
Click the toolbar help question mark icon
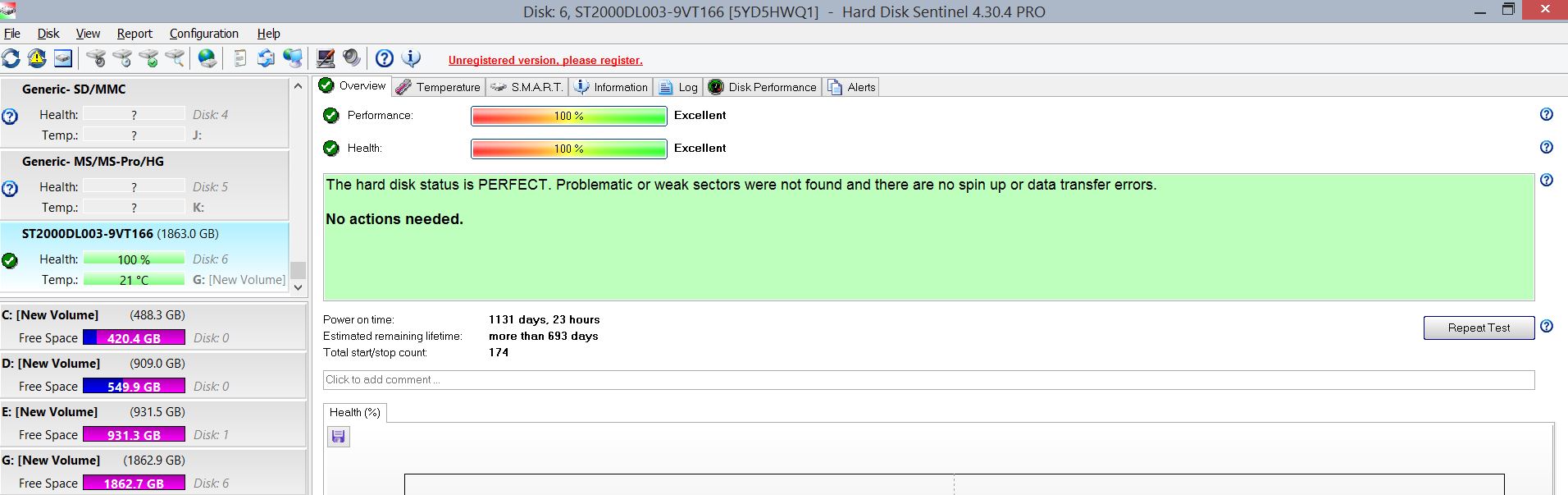[385, 58]
